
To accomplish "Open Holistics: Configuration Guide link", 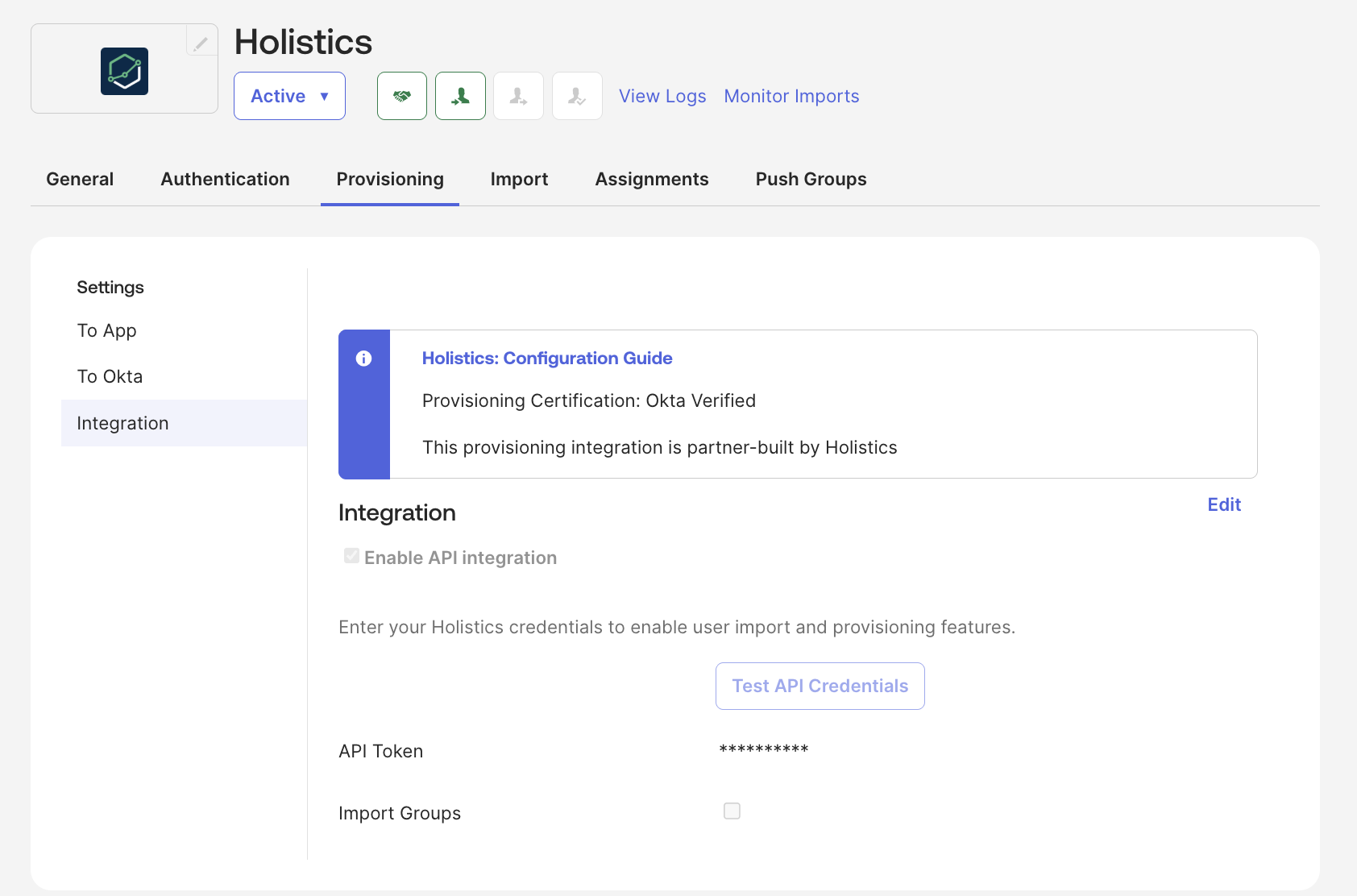I will (547, 358).
